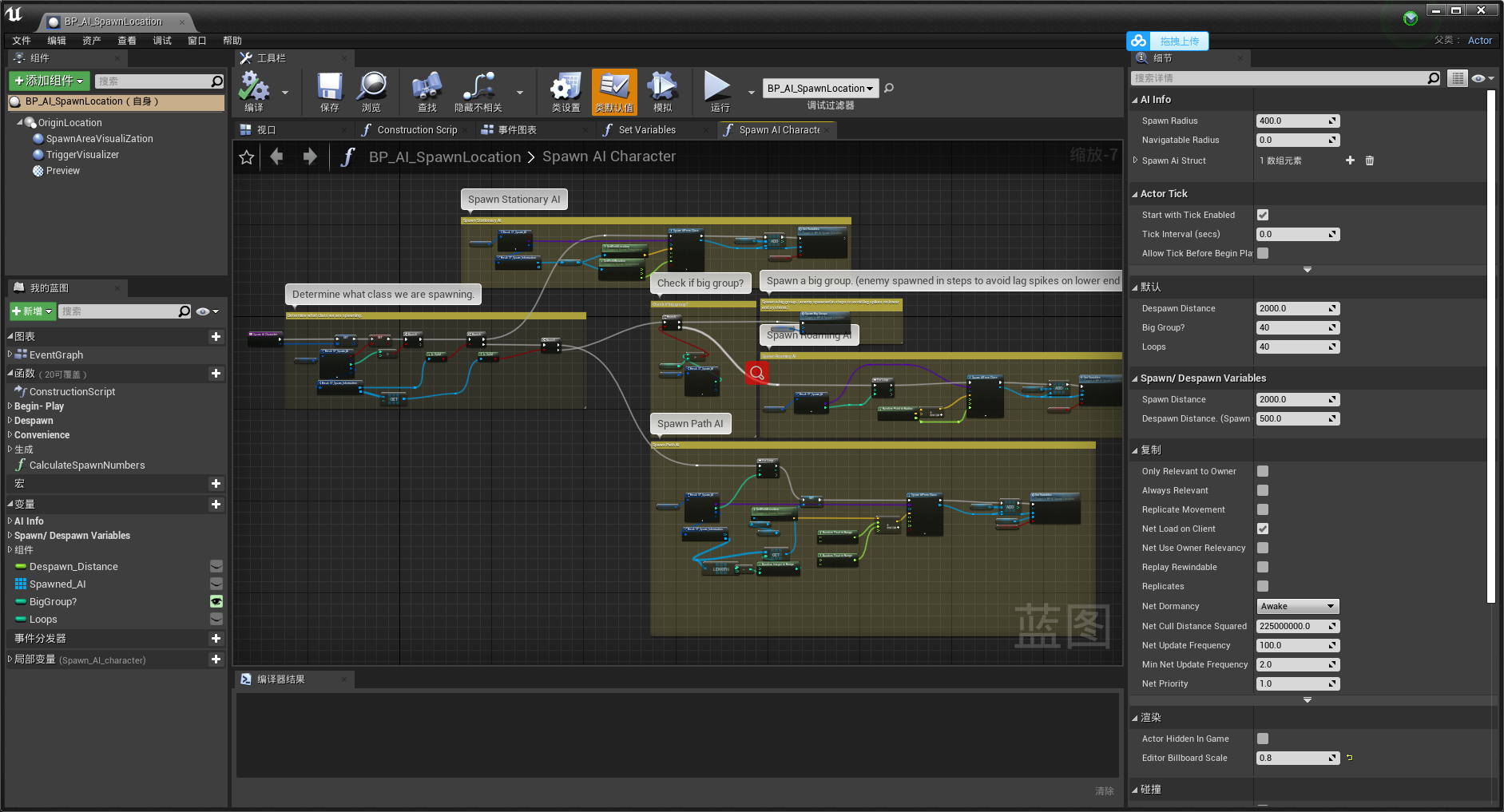Clear the Spawn Ai Struct array
The width and height of the screenshot is (1504, 812).
click(1370, 160)
